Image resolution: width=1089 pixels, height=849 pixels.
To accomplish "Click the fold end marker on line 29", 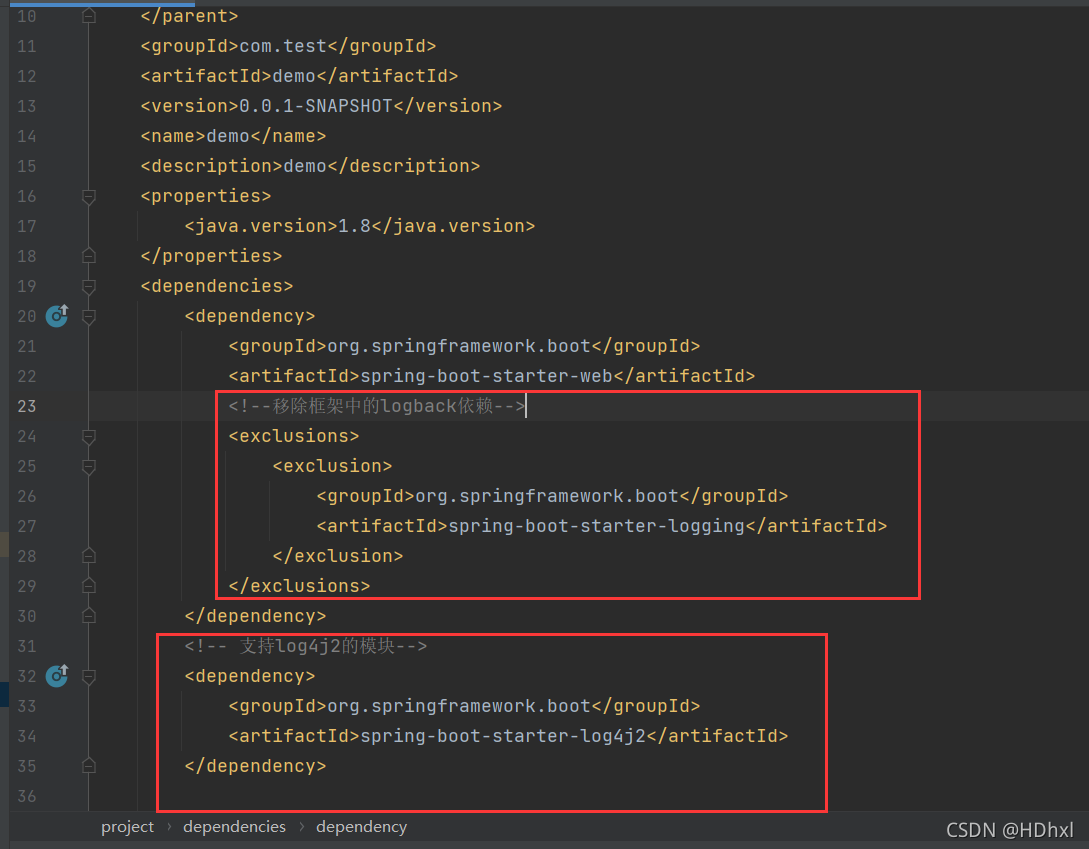I will 88,585.
